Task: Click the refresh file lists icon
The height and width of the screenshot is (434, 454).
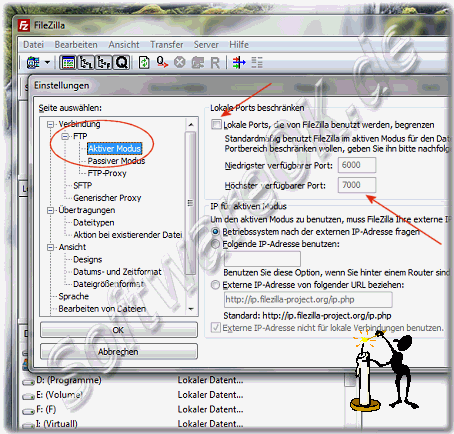Action: click(144, 62)
